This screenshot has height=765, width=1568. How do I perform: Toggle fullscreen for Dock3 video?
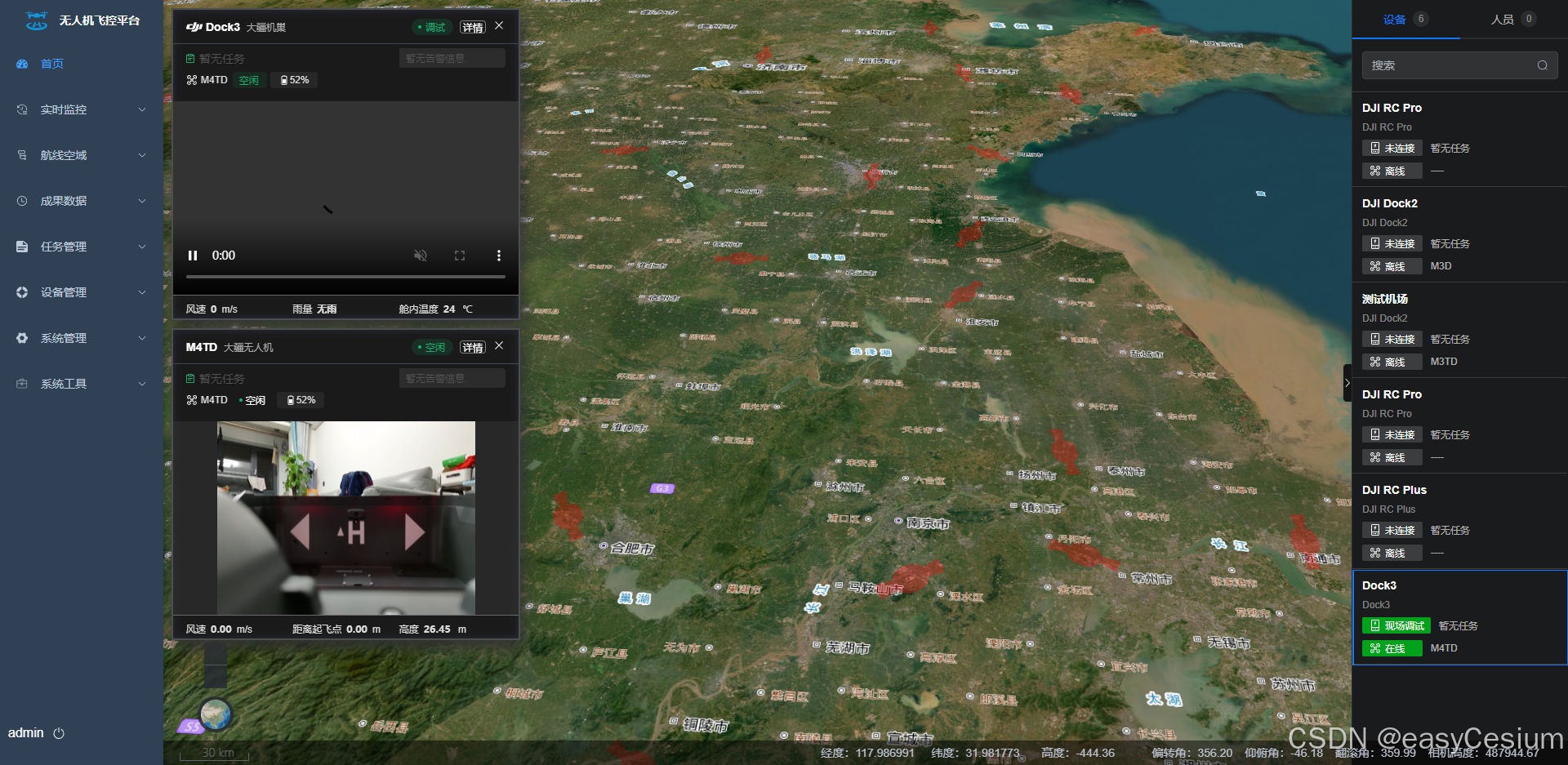coord(460,256)
